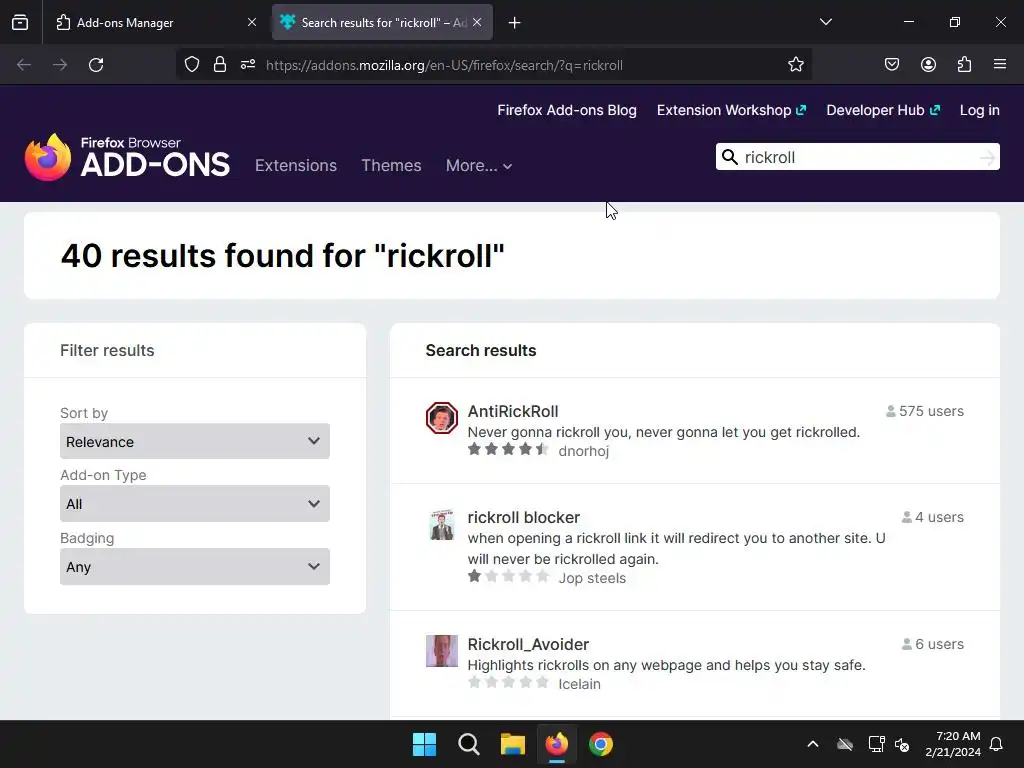This screenshot has width=1024, height=768.
Task: Click the muted volume tray icon
Action: 902,744
